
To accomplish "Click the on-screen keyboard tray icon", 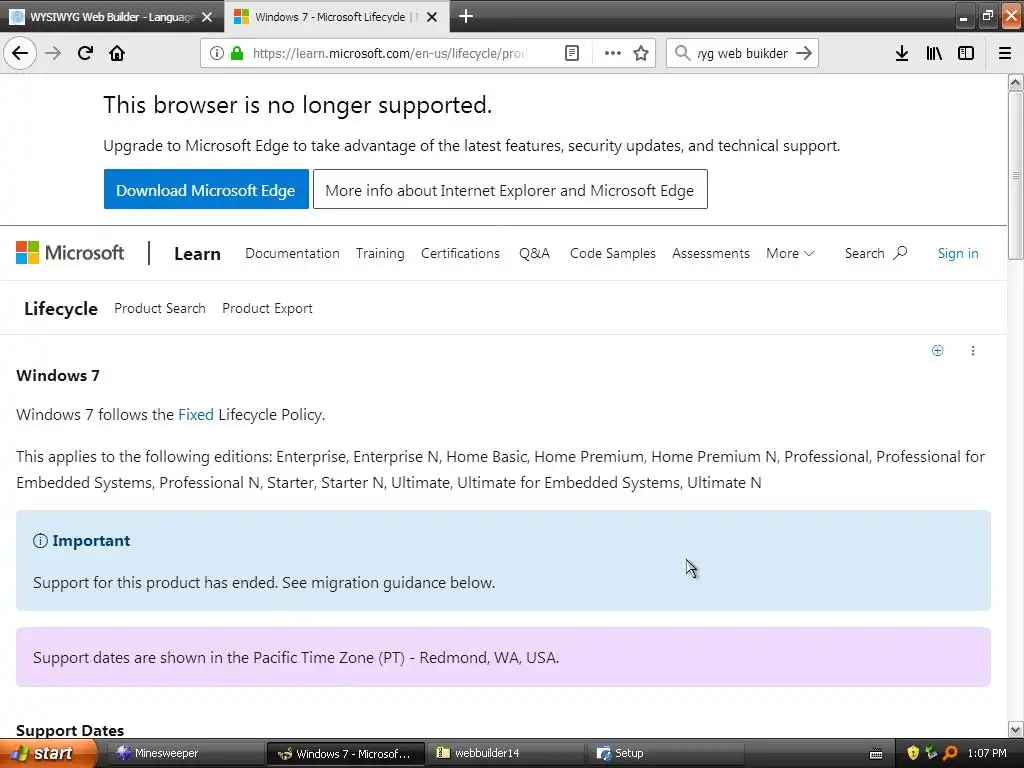I will click(876, 754).
